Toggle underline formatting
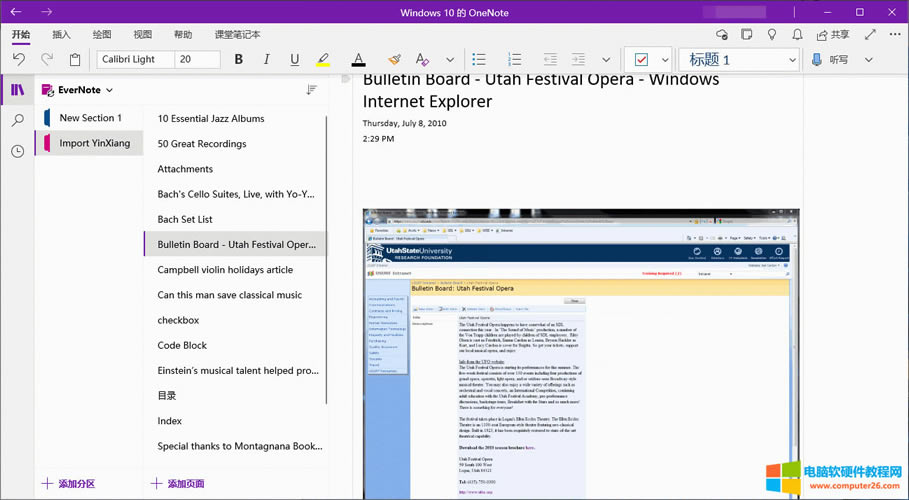 [294, 60]
